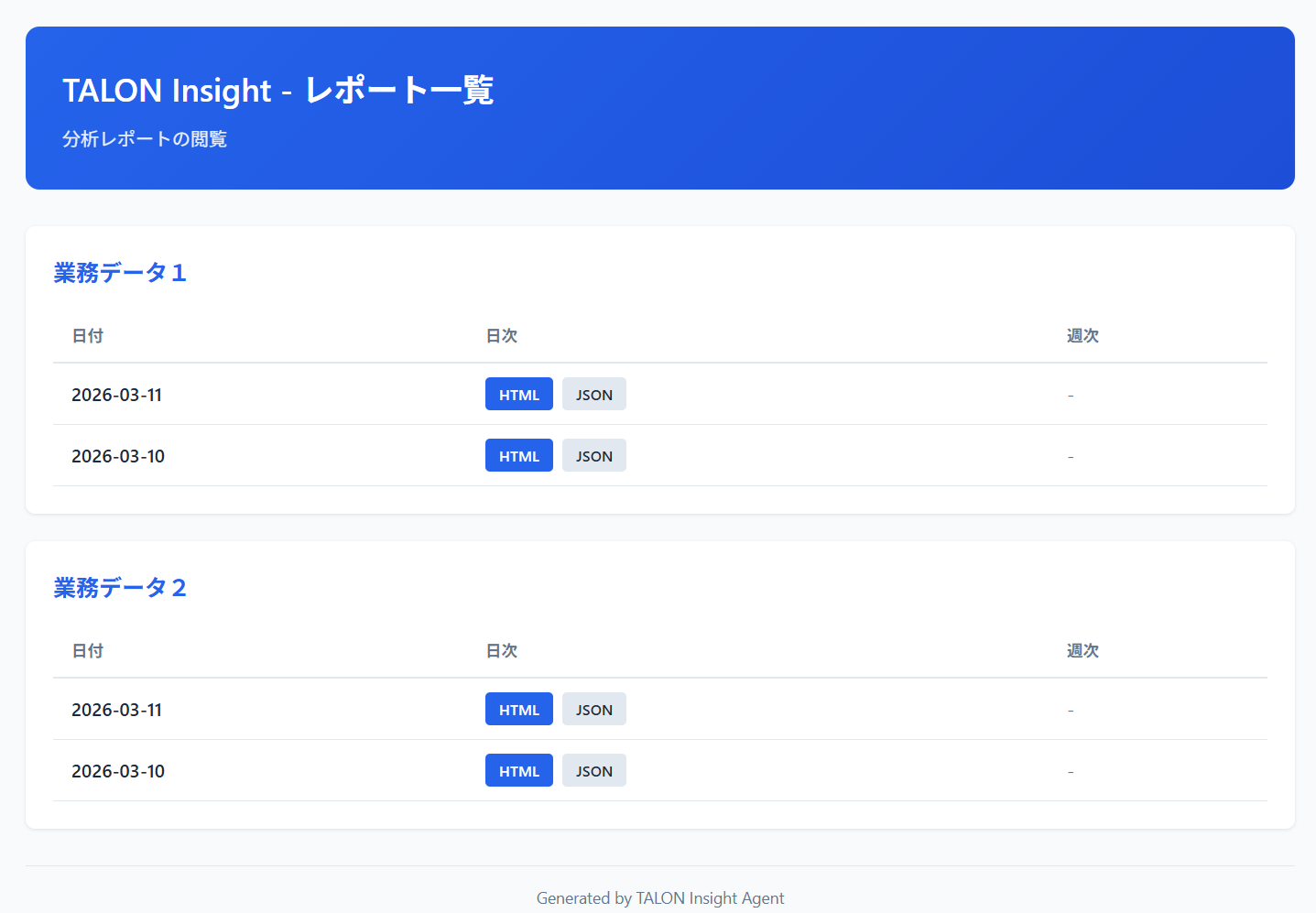1316x913 pixels.
Task: Click the 分析レポートの閲覧 subtitle
Action: click(x=145, y=139)
